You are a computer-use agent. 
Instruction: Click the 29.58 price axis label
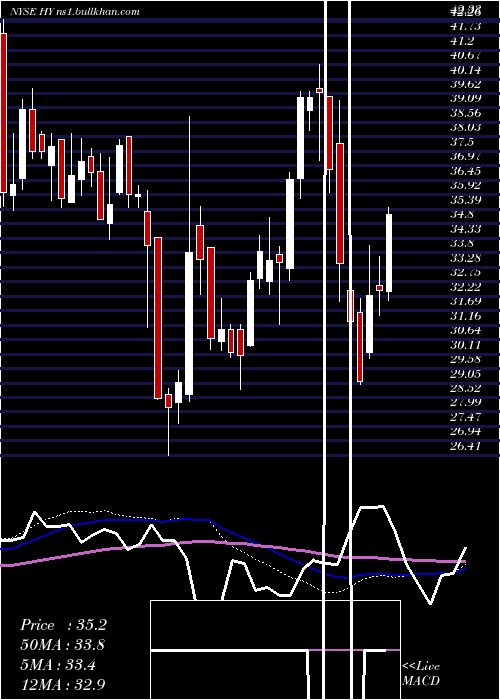tap(466, 358)
